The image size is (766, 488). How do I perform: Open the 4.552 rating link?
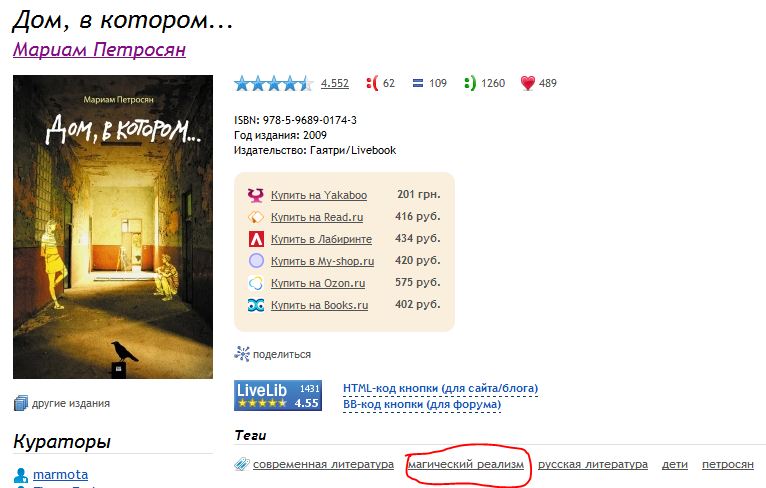[x=335, y=84]
